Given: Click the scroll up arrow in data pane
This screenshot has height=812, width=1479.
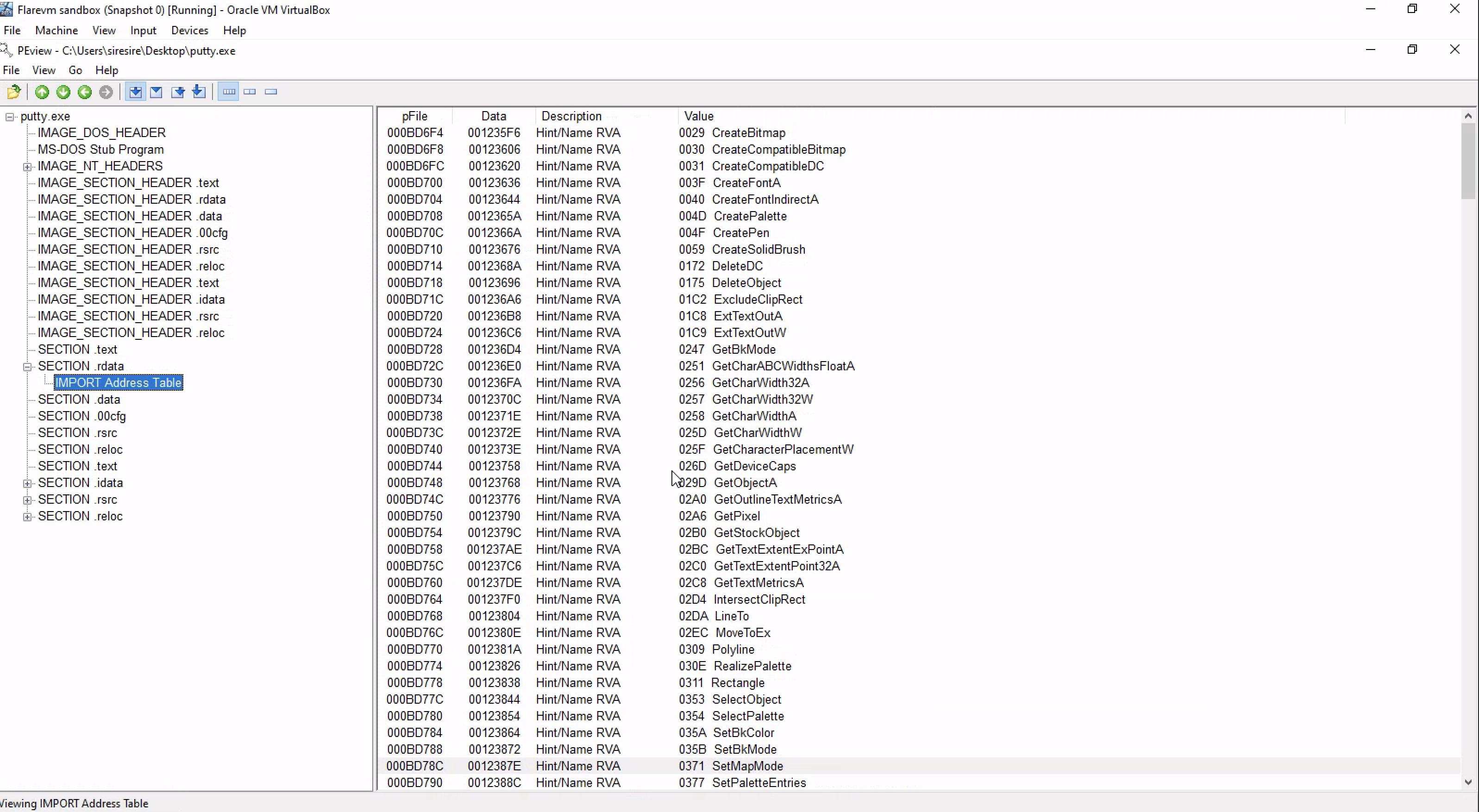Looking at the screenshot, I should (x=1468, y=116).
